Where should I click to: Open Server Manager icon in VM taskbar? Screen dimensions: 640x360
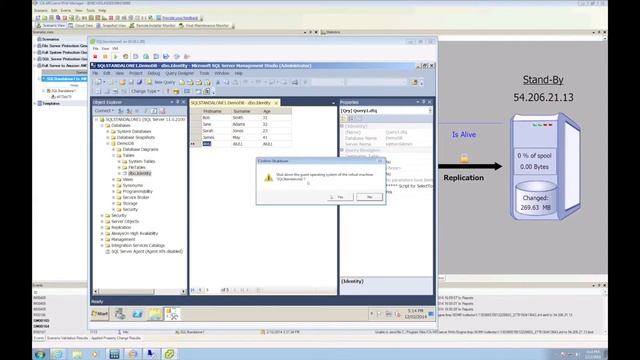120,314
